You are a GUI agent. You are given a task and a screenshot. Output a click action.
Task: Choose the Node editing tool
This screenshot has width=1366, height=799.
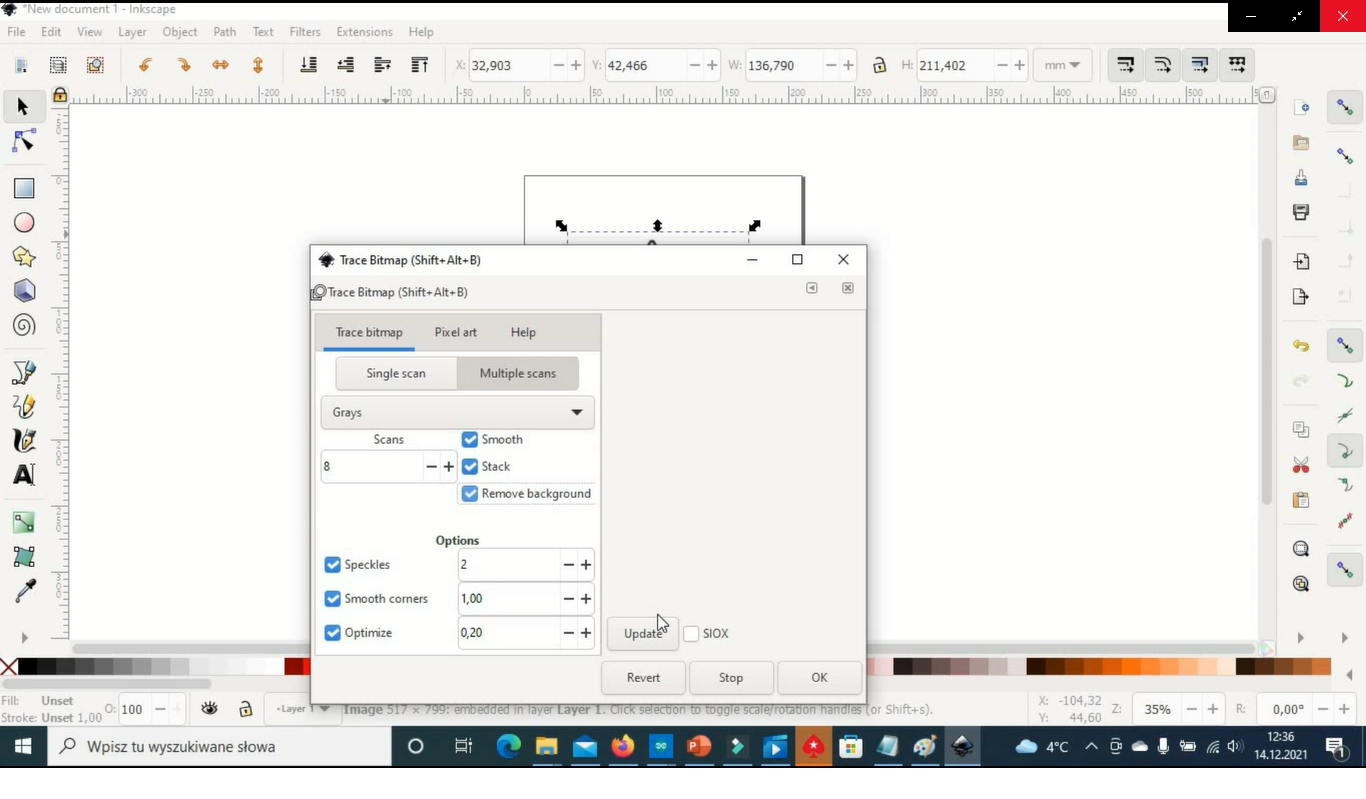pyautogui.click(x=23, y=141)
